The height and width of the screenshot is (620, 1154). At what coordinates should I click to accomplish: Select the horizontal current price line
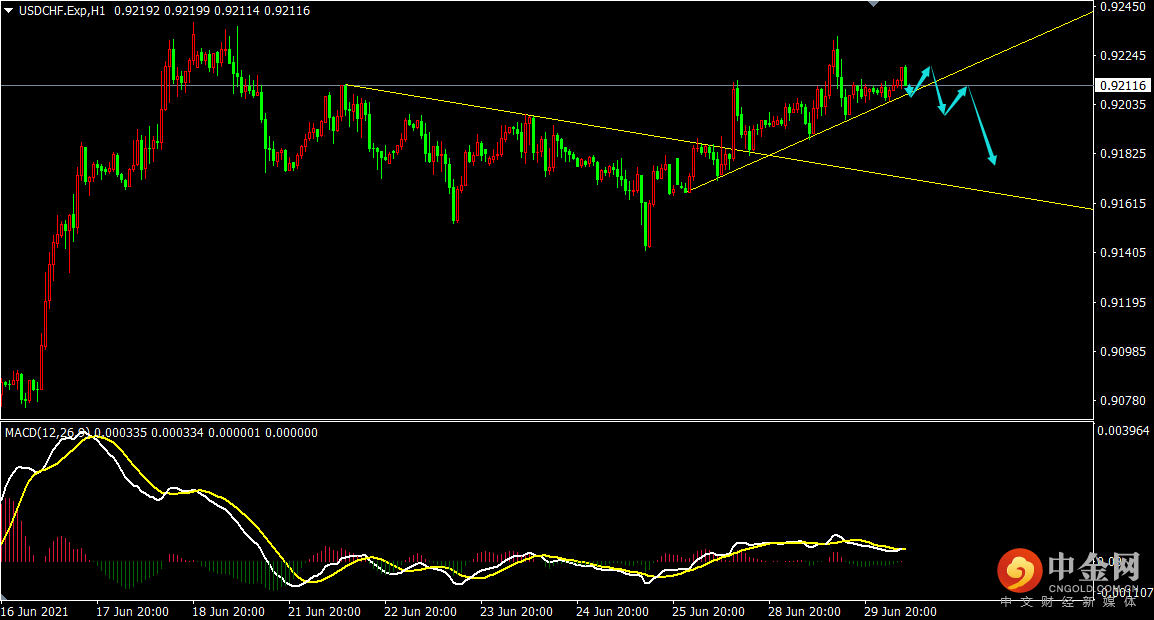(547, 85)
